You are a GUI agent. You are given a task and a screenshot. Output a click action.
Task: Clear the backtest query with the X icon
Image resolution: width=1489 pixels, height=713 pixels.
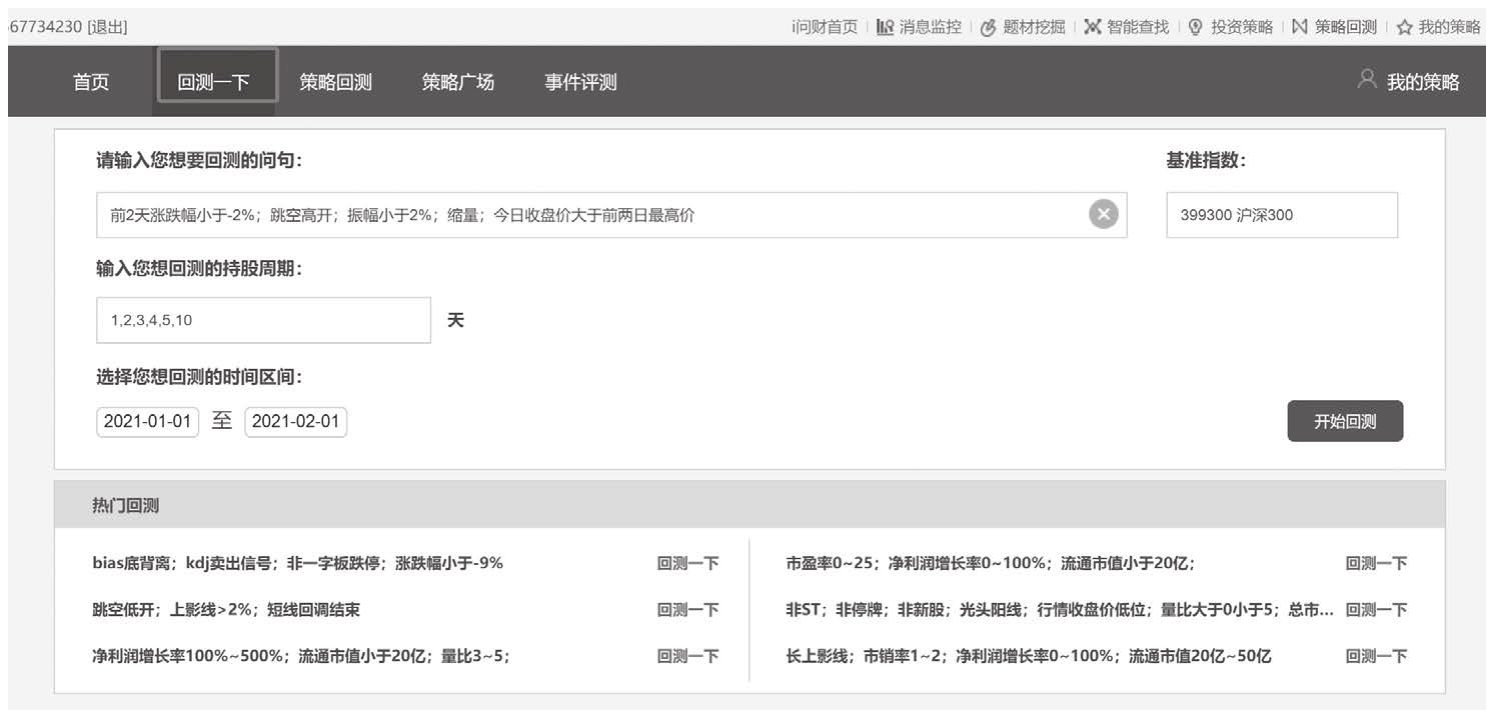pyautogui.click(x=1103, y=215)
